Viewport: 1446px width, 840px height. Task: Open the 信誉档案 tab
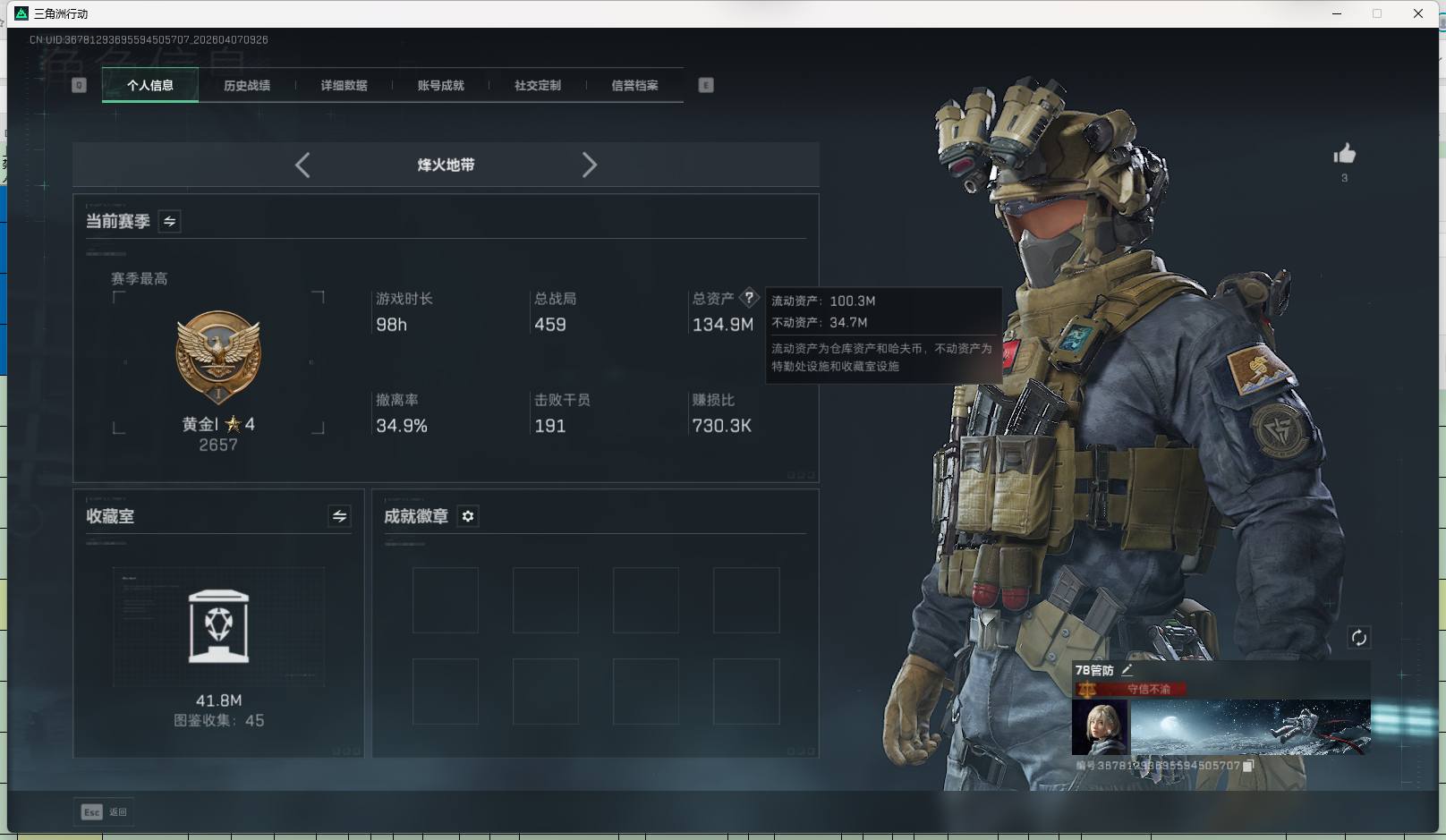point(634,85)
